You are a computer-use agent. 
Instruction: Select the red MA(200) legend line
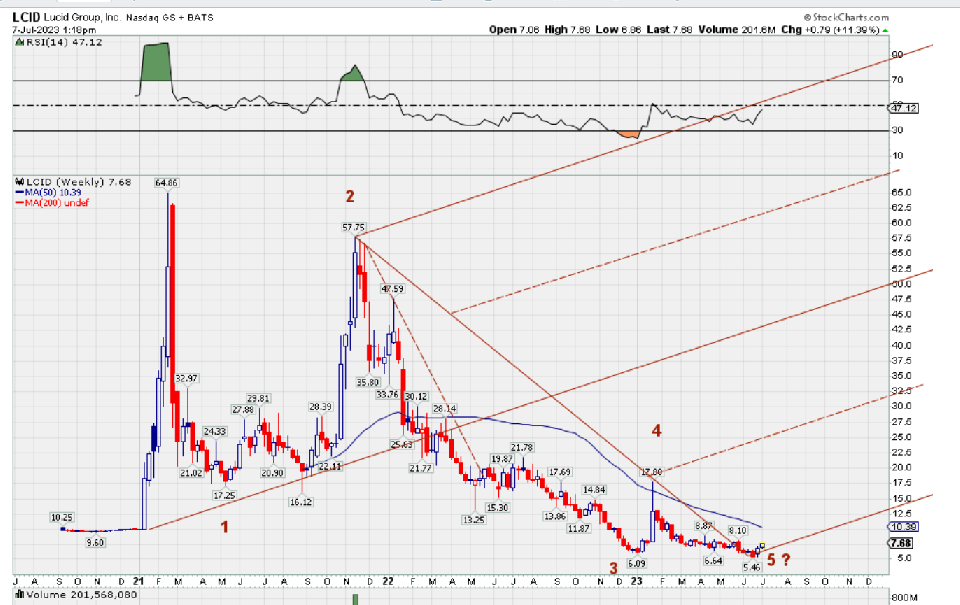pyautogui.click(x=20, y=203)
